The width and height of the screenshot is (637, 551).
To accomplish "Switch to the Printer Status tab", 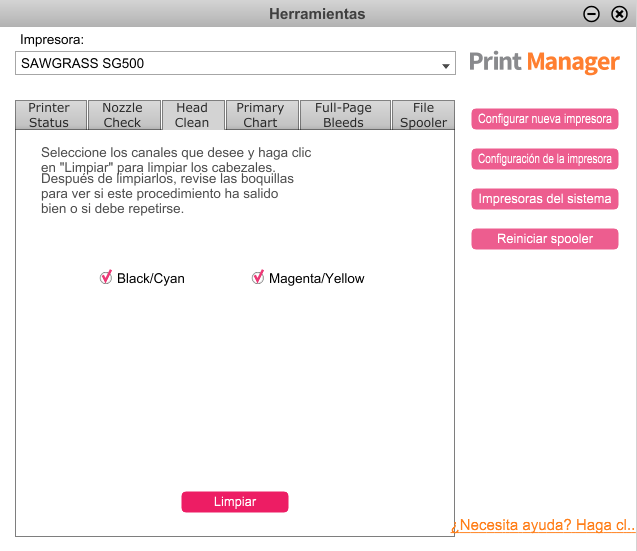I will [x=49, y=115].
